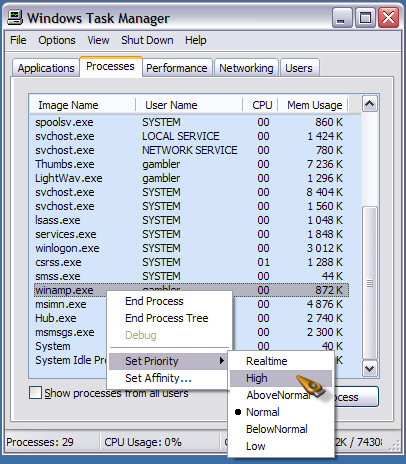Image resolution: width=406 pixels, height=464 pixels.
Task: Click the 7 236 K memory value
Action: click(x=325, y=164)
